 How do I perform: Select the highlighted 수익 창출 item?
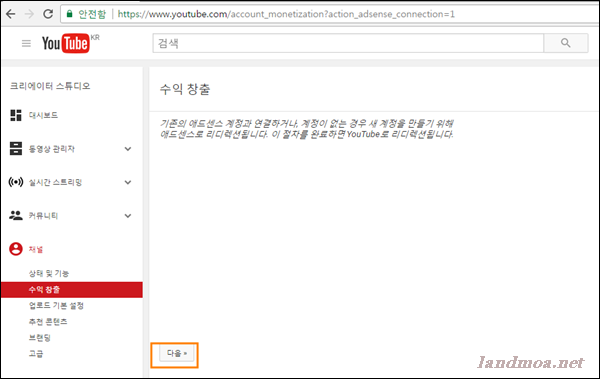[72, 289]
